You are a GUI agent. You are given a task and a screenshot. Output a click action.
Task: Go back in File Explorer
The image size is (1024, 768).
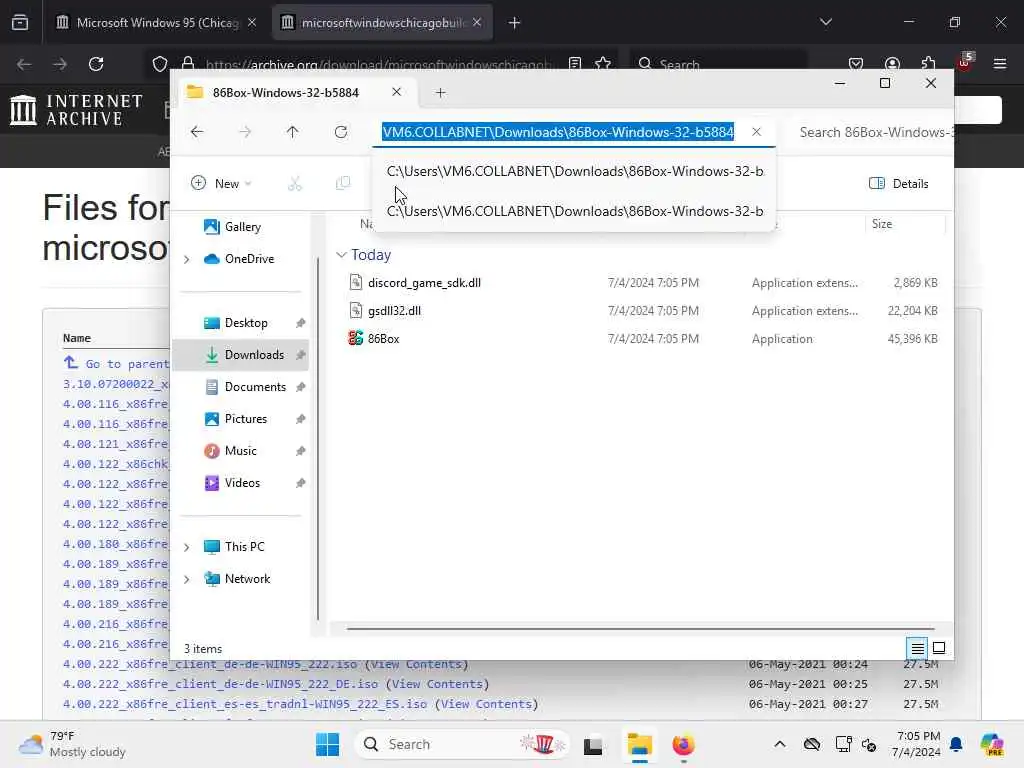(197, 132)
